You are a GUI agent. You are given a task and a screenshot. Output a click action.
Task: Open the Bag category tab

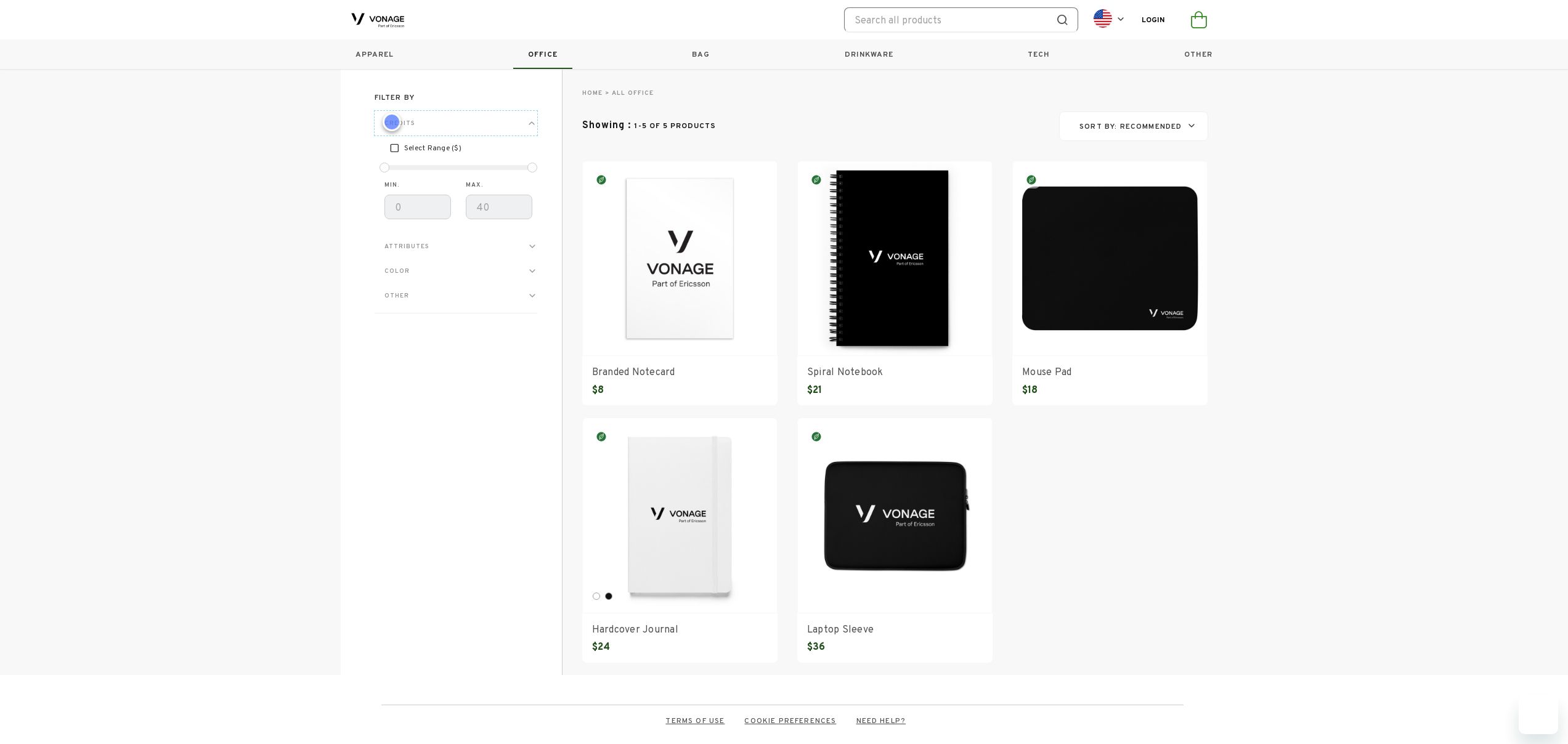tap(701, 54)
